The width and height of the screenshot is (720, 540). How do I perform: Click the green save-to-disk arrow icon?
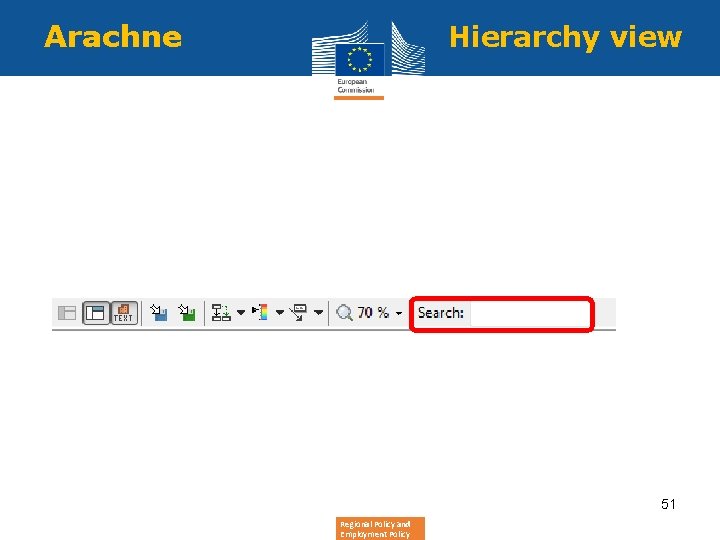[187, 313]
